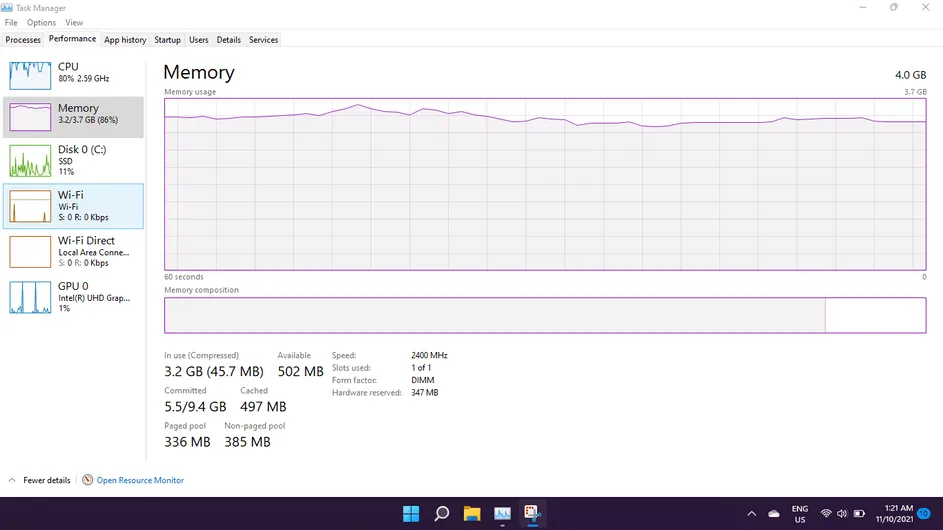This screenshot has width=943, height=530.
Task: Switch to the Processes tab
Action: [x=23, y=40]
